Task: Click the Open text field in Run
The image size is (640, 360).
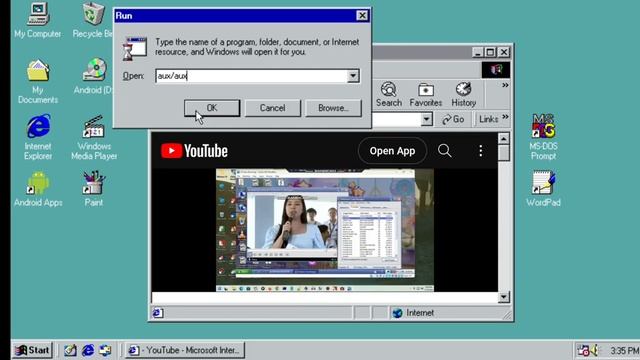Action: pyautogui.click(x=251, y=76)
